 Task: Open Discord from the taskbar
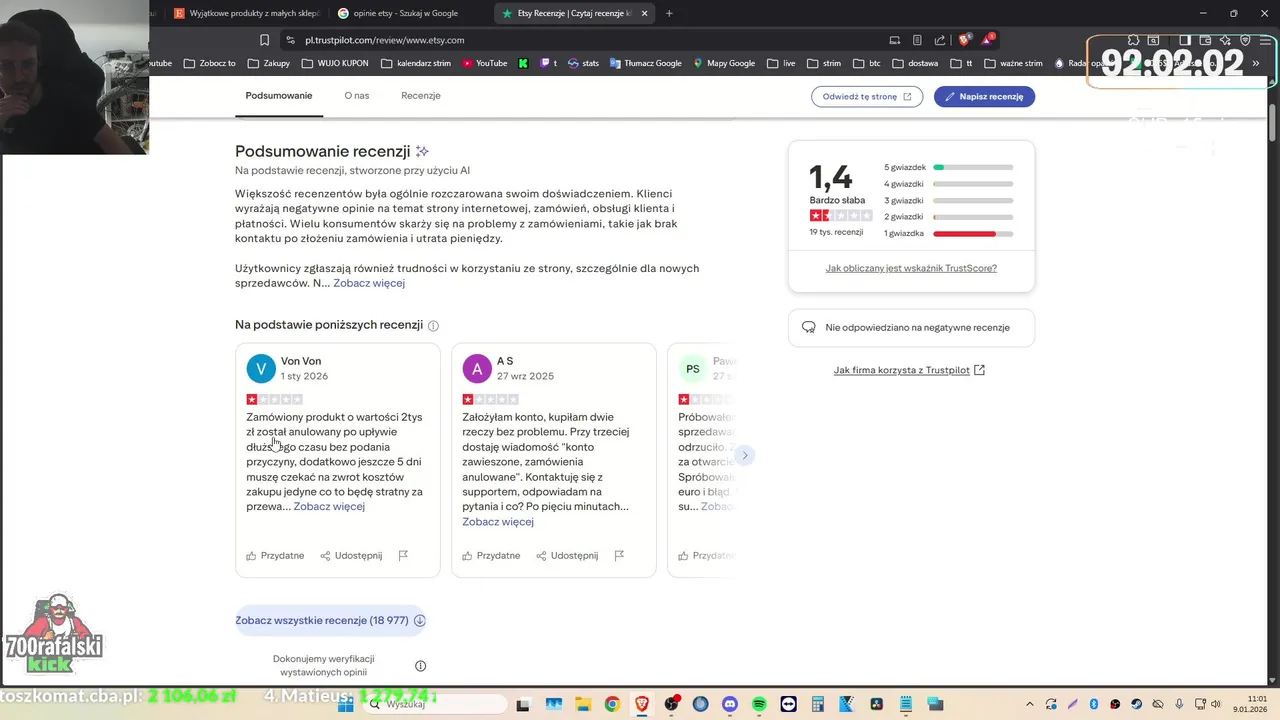pos(729,704)
